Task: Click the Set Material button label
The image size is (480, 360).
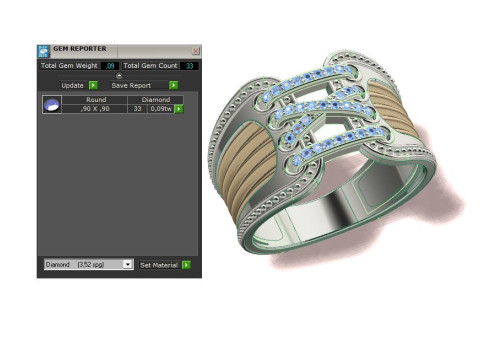Action: 159,265
